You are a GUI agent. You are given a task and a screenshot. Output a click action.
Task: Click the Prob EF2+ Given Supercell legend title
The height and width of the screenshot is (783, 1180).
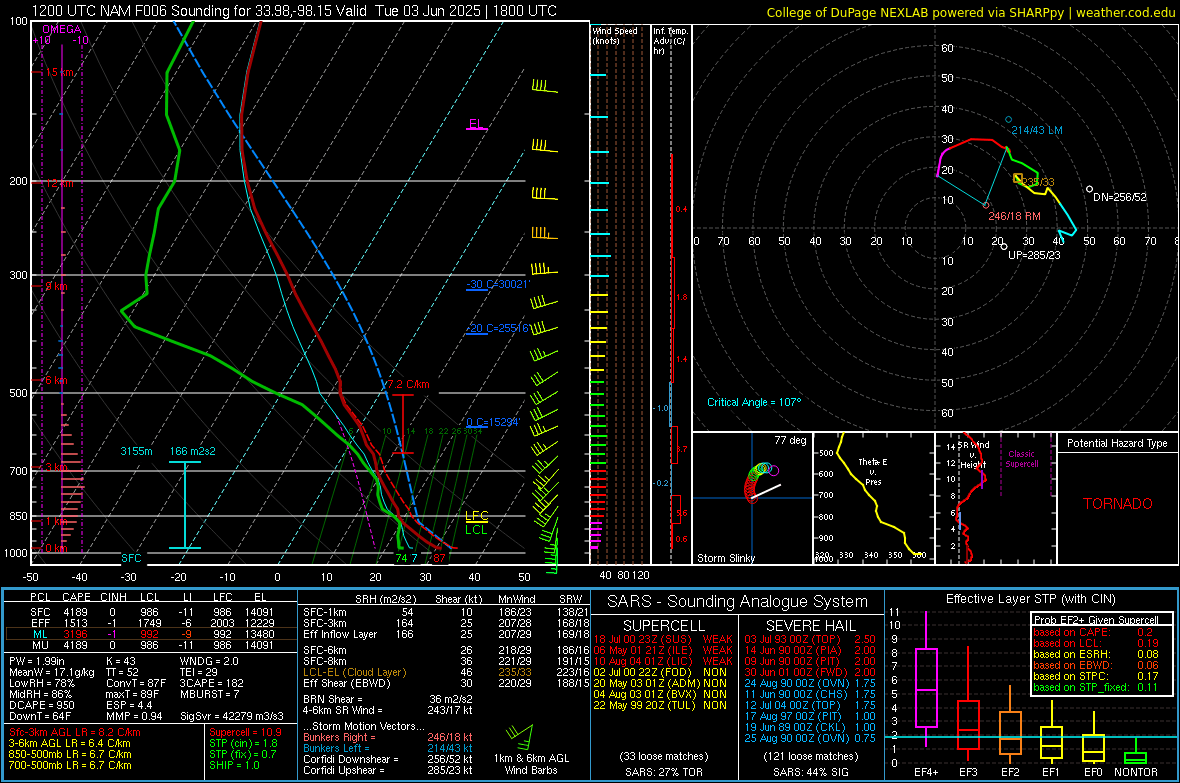point(1096,620)
